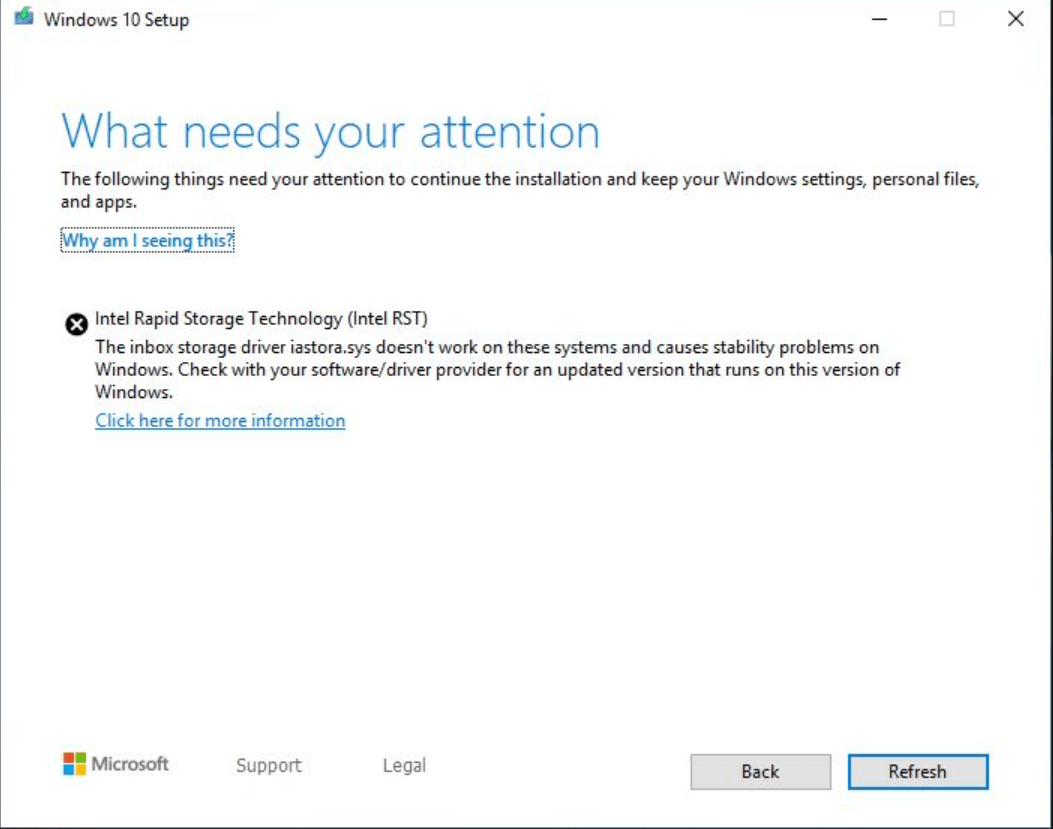The width and height of the screenshot is (1053, 829).
Task: Open 'Click here for more information' link
Action: (x=220, y=421)
